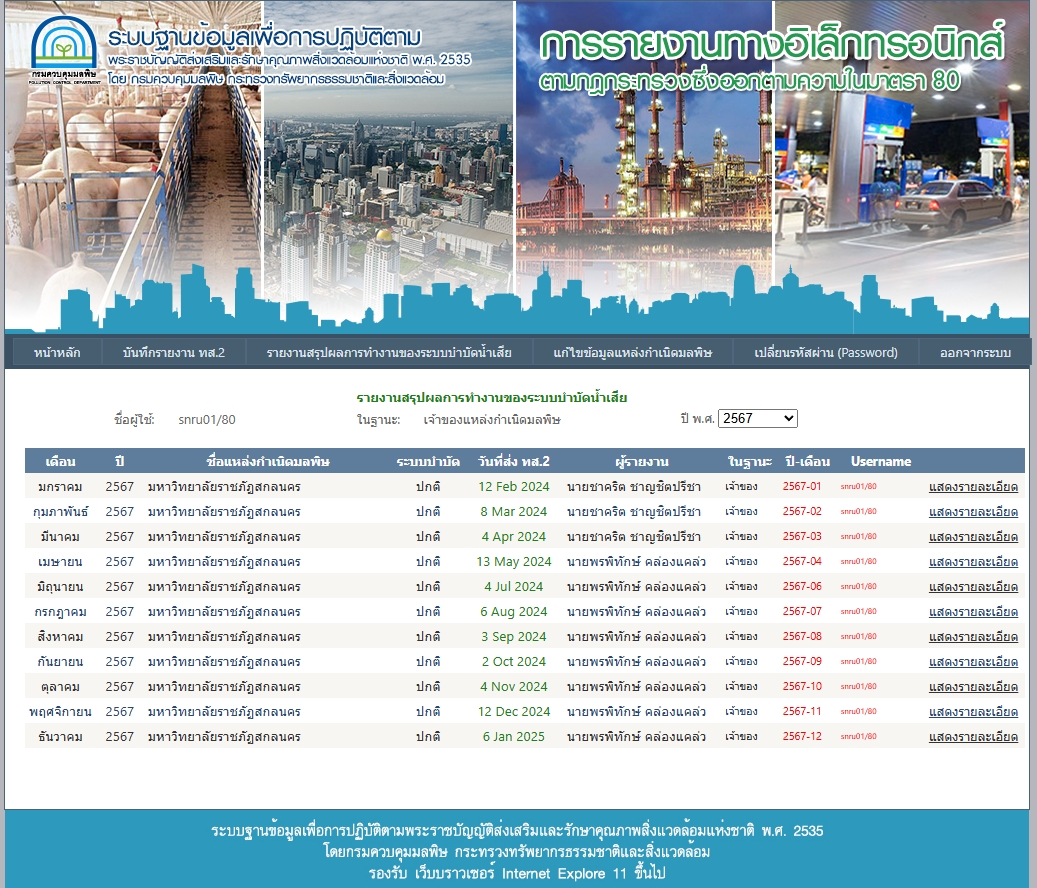Show details for เมษายน row

[973, 562]
